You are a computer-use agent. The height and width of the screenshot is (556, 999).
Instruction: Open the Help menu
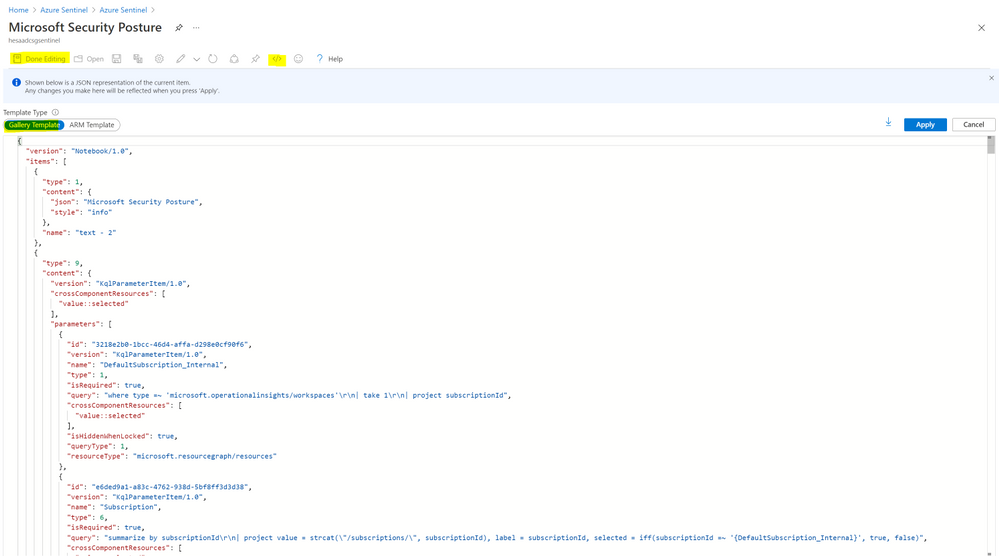click(330, 59)
